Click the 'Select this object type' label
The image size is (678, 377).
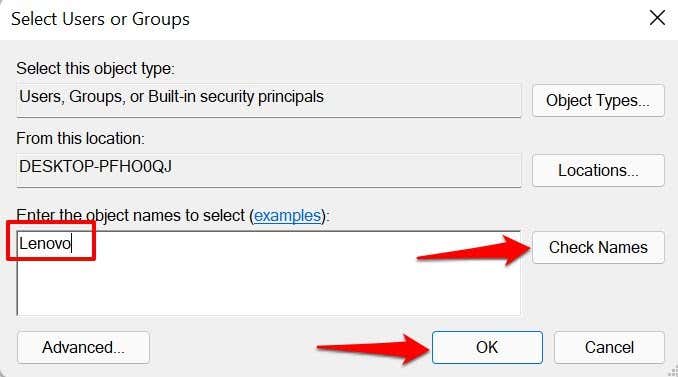pyautogui.click(x=96, y=68)
